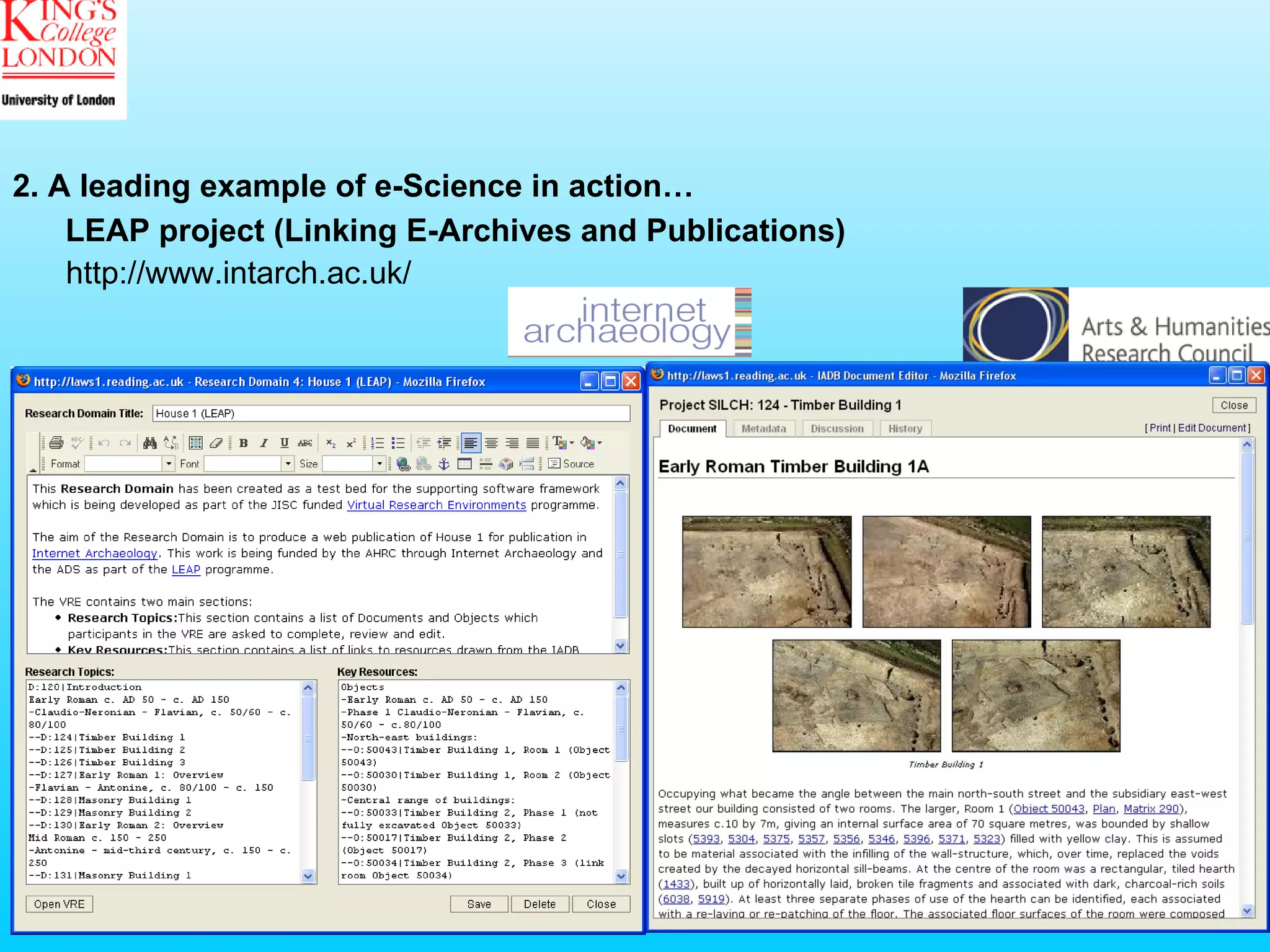Image resolution: width=1270 pixels, height=952 pixels.
Task: Click the Justify Block icon
Action: 532,443
